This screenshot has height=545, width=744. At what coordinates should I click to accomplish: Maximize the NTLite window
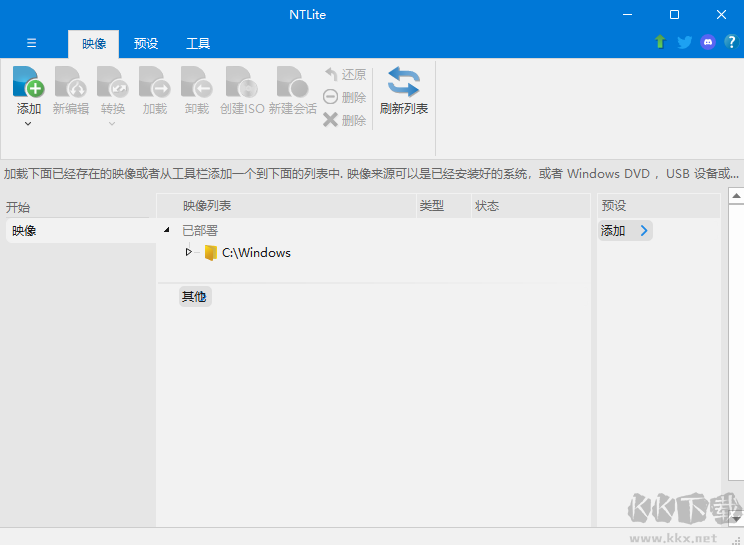pyautogui.click(x=674, y=15)
